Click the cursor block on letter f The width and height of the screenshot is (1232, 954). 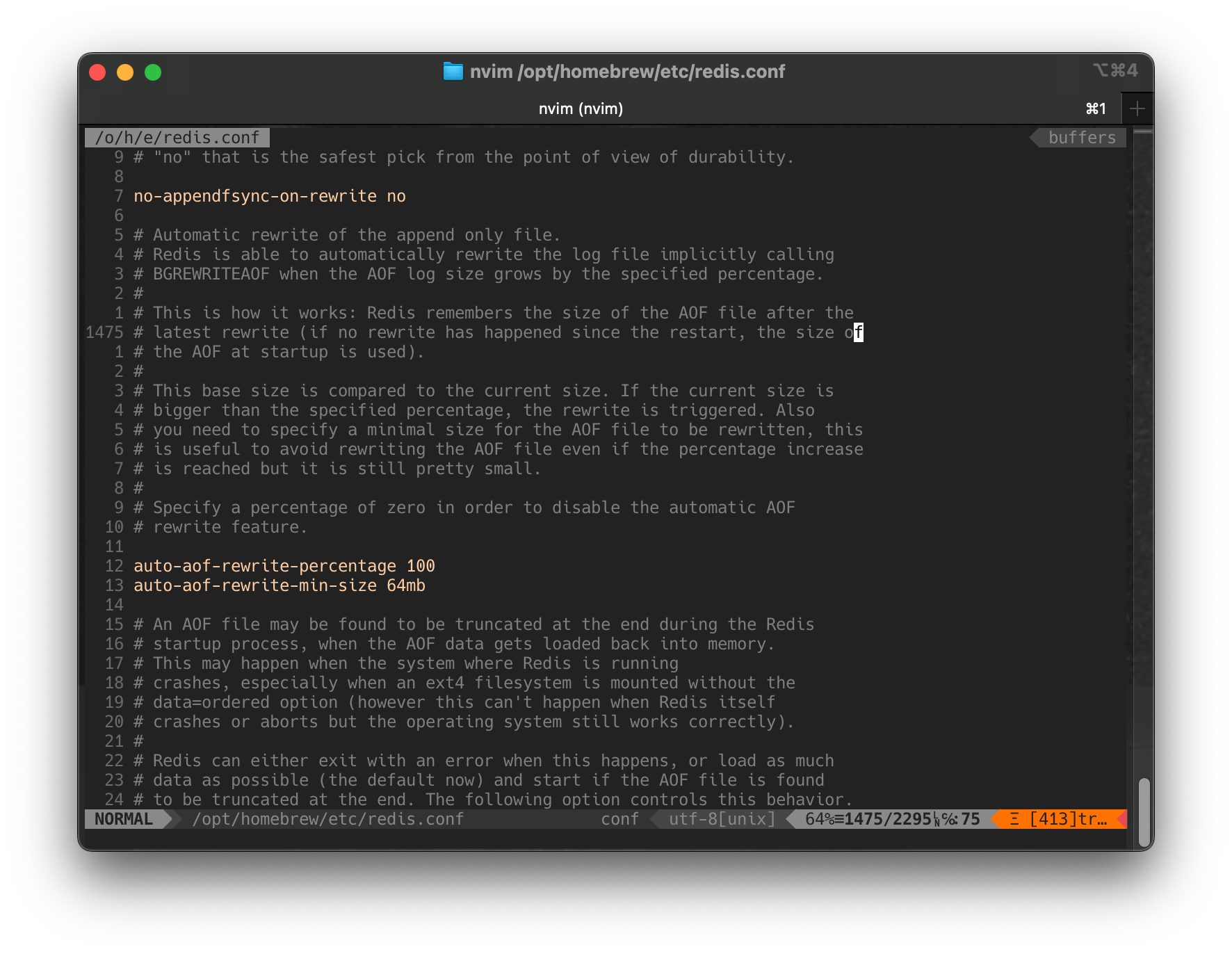[x=859, y=332]
